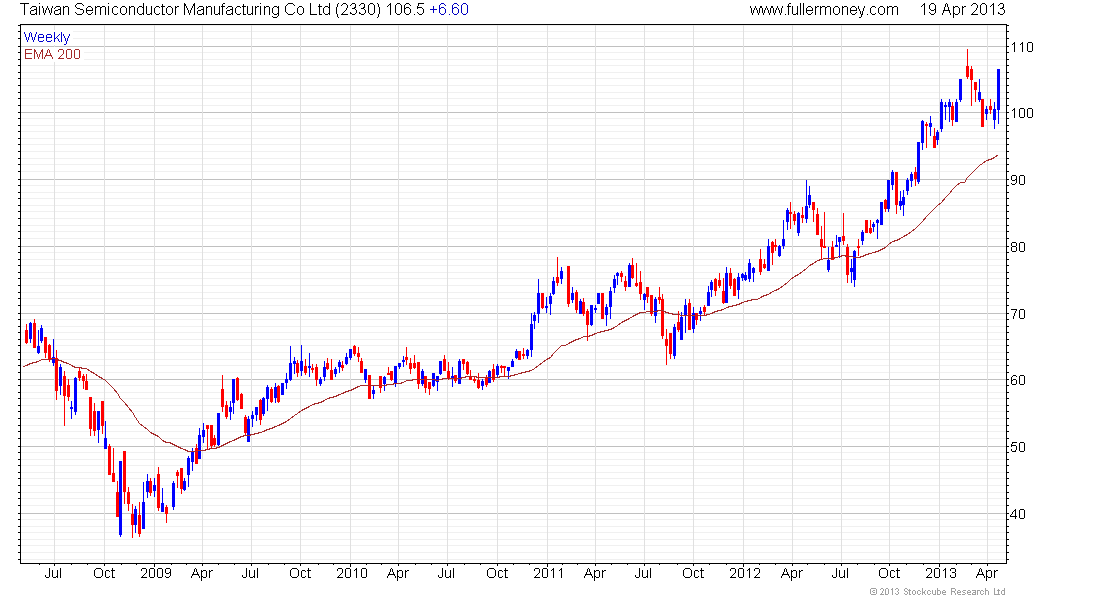Select the 2012 marker on time axis
This screenshot has height=600, width=1100.
[x=743, y=574]
